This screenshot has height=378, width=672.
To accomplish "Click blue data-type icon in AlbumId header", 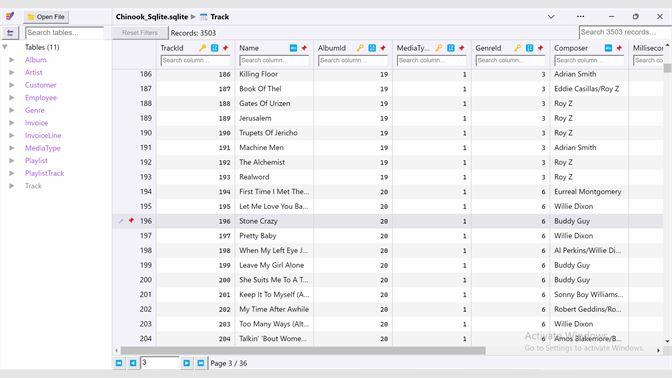I will (x=372, y=48).
